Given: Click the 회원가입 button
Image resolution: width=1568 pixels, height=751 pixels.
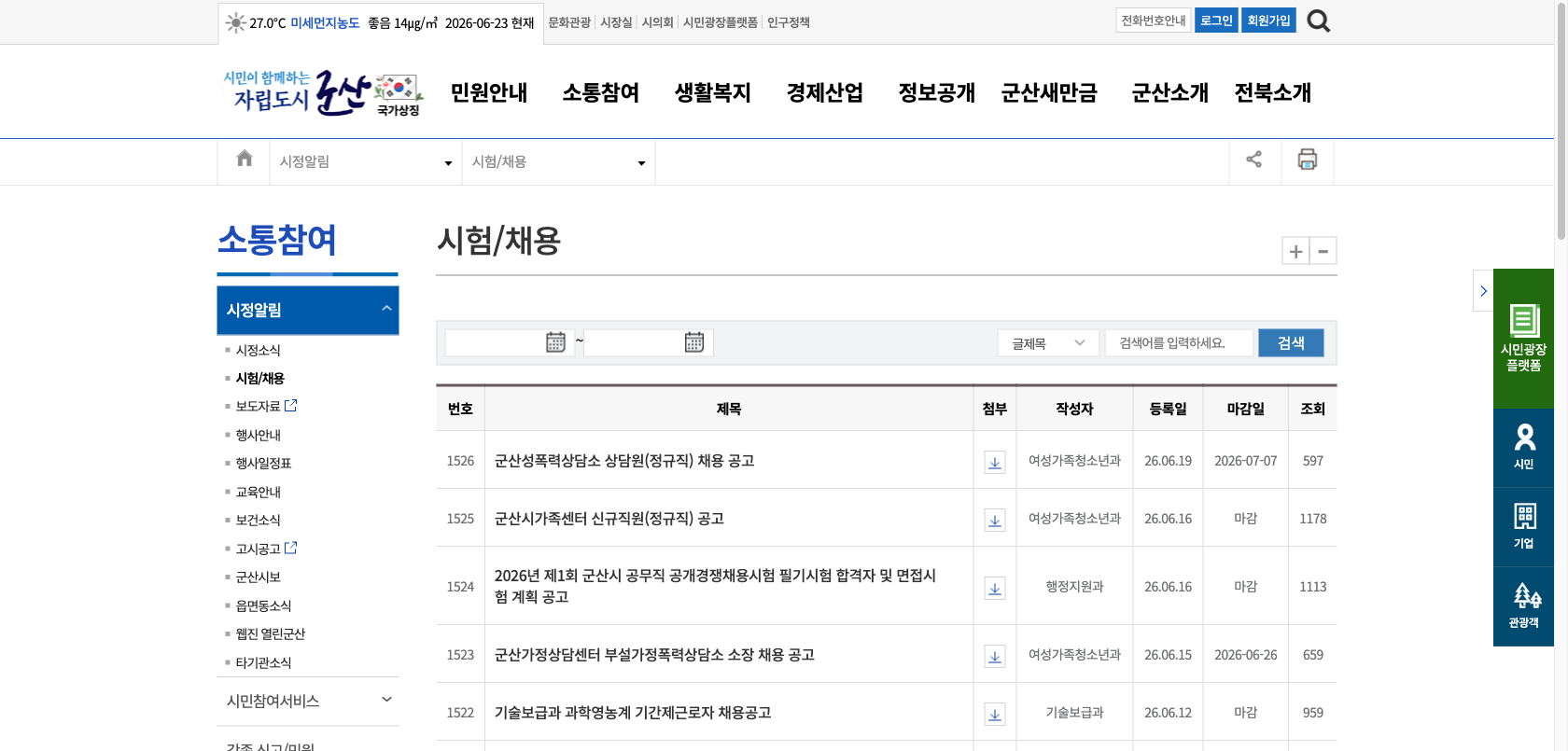Looking at the screenshot, I should coord(1268,21).
